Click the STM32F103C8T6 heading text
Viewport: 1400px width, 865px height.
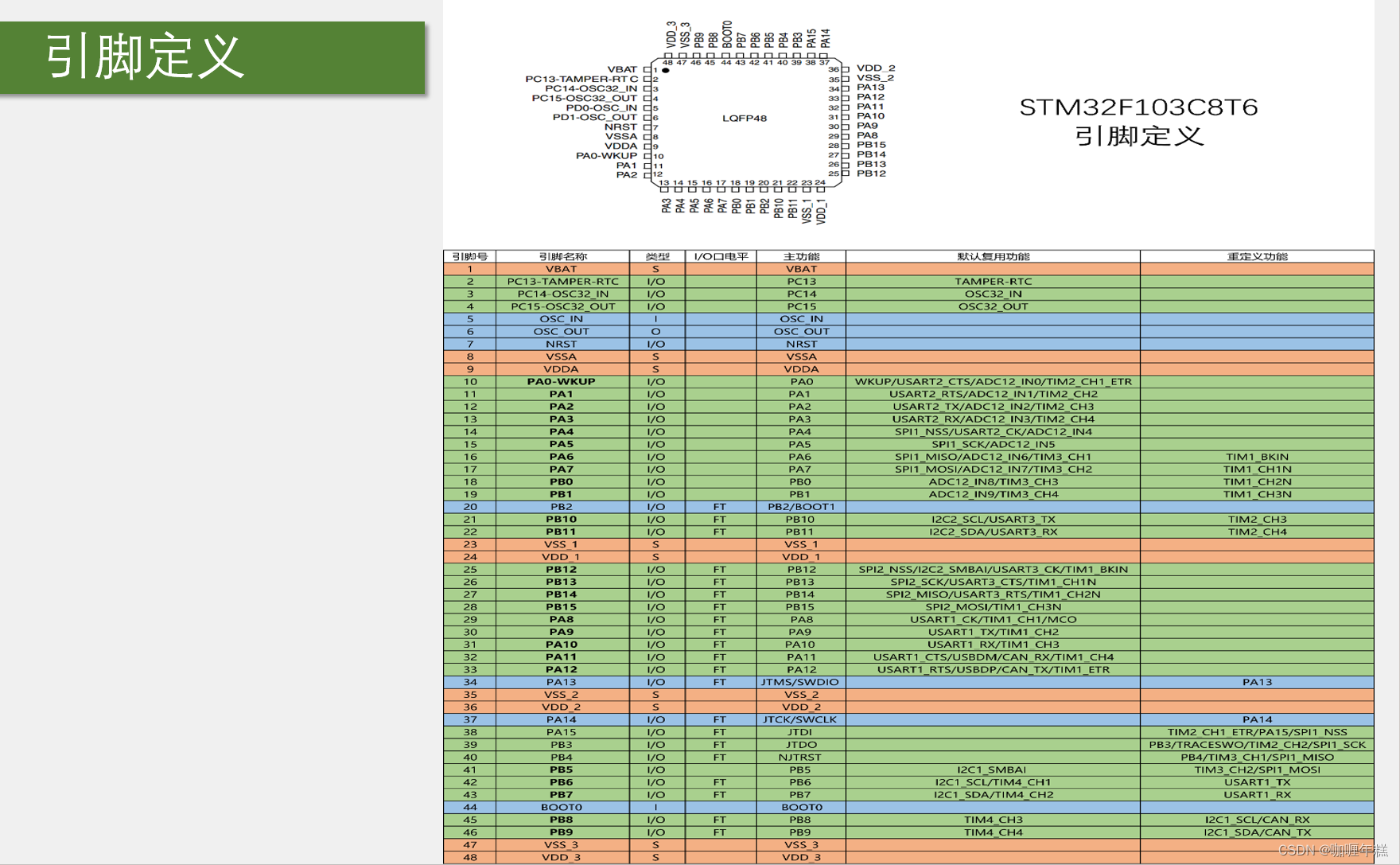[1138, 107]
